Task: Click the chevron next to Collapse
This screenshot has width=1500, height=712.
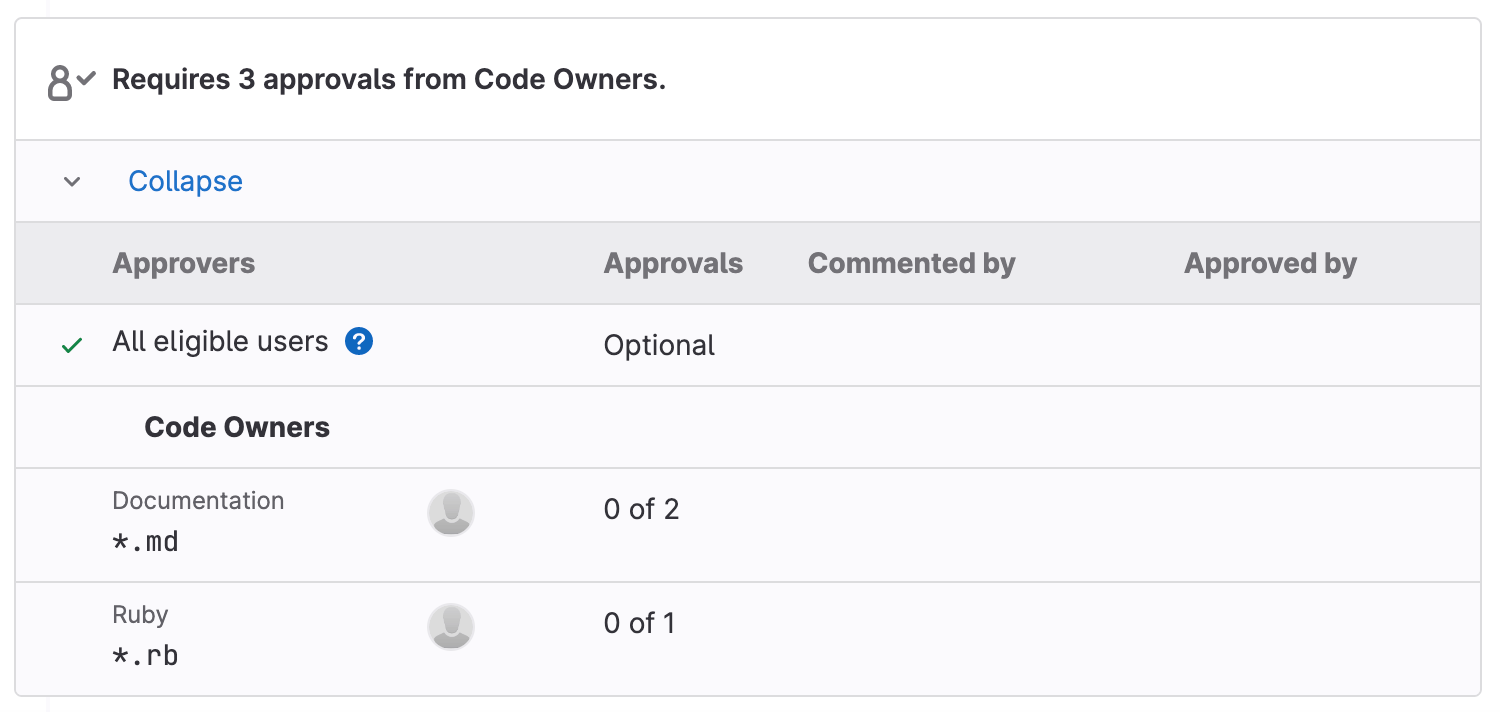Action: pyautogui.click(x=71, y=181)
